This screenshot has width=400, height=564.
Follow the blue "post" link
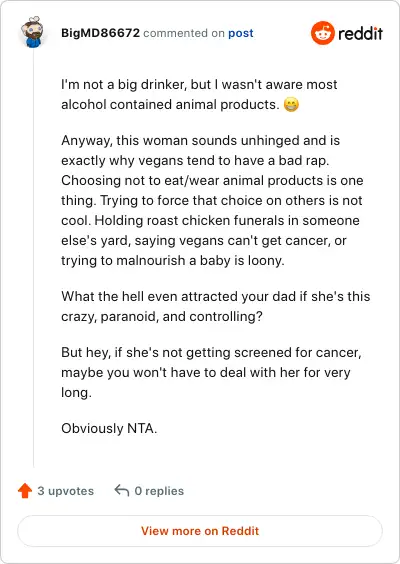click(x=241, y=33)
